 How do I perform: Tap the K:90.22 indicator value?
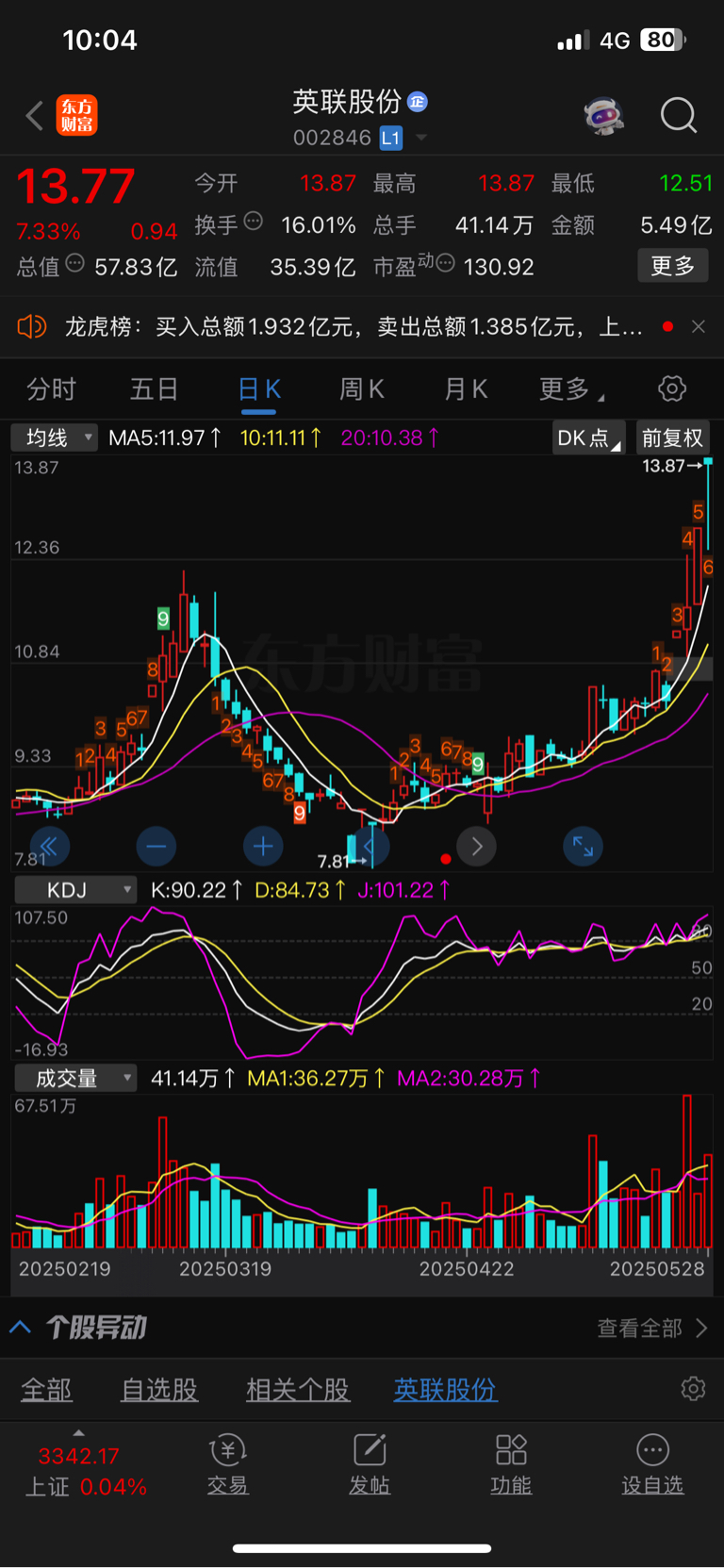tap(197, 890)
